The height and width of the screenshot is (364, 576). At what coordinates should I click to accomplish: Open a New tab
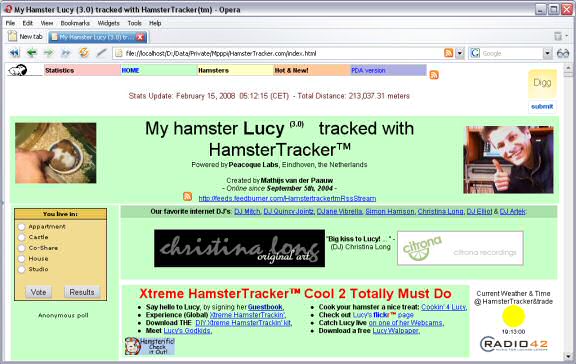26,36
